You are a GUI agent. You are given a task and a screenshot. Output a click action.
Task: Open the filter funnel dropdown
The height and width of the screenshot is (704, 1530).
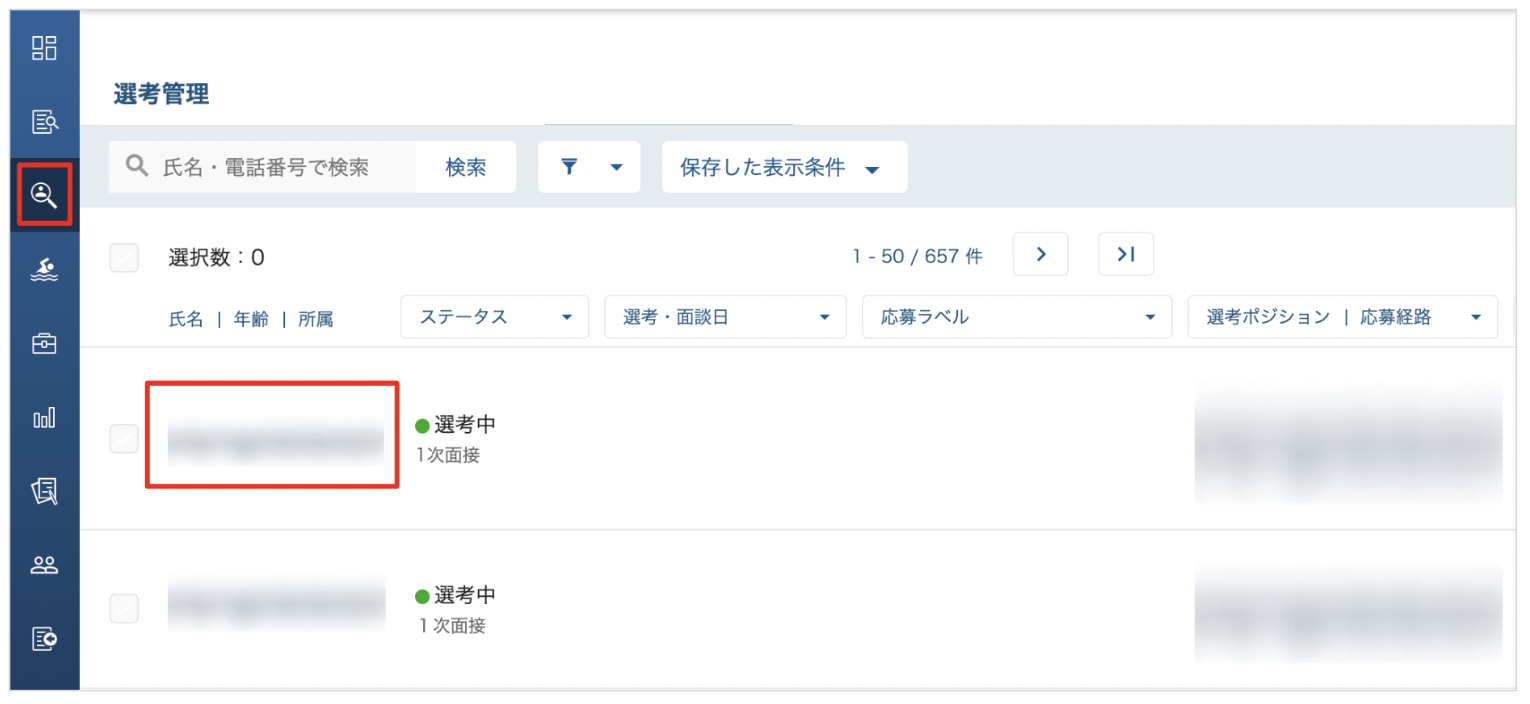[589, 167]
